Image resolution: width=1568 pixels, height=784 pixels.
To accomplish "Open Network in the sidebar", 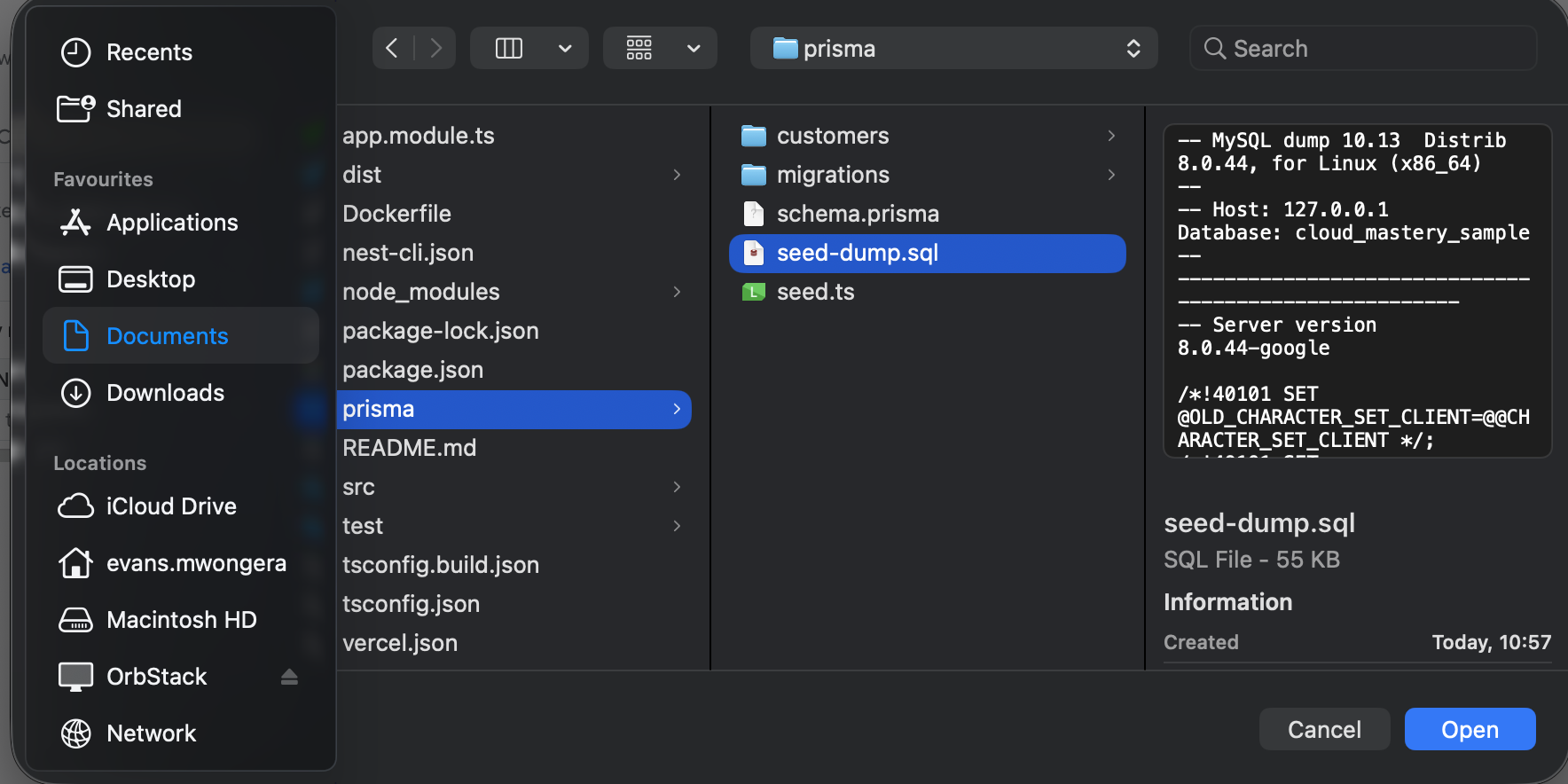I will pos(151,733).
